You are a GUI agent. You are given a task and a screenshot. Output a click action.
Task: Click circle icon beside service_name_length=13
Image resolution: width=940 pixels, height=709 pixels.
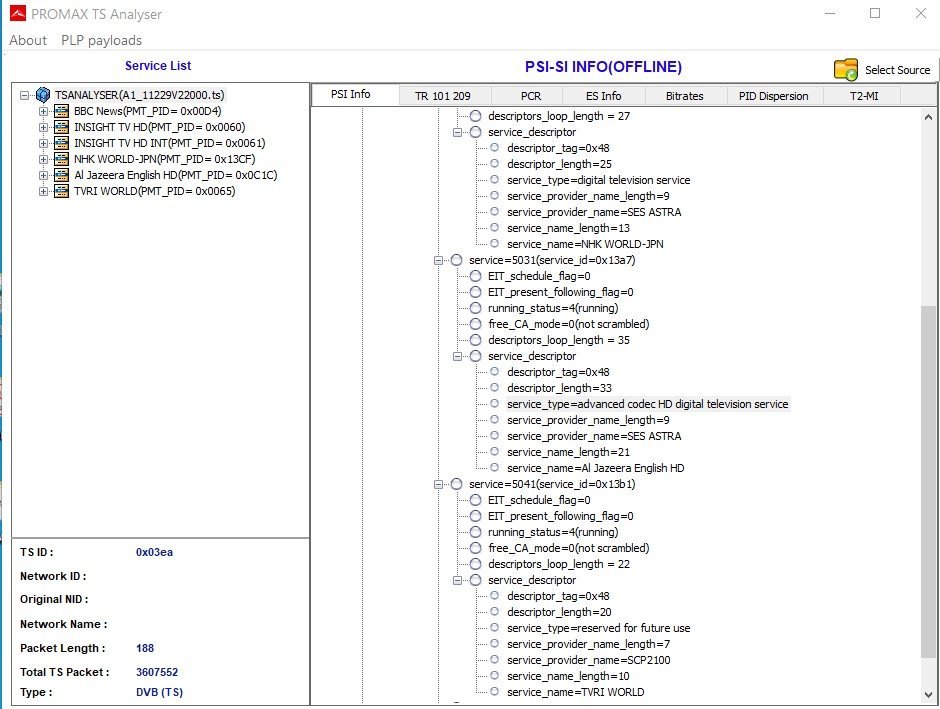495,227
